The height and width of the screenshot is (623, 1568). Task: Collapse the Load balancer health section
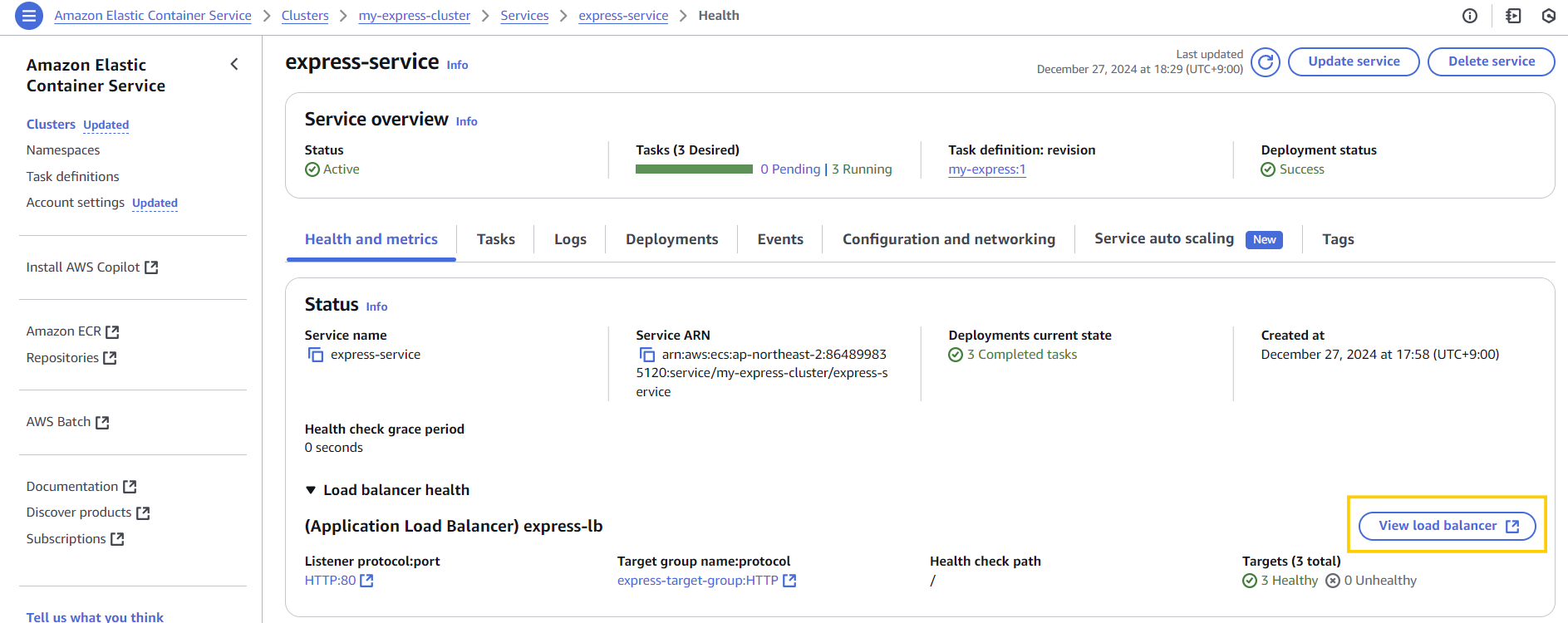[311, 490]
